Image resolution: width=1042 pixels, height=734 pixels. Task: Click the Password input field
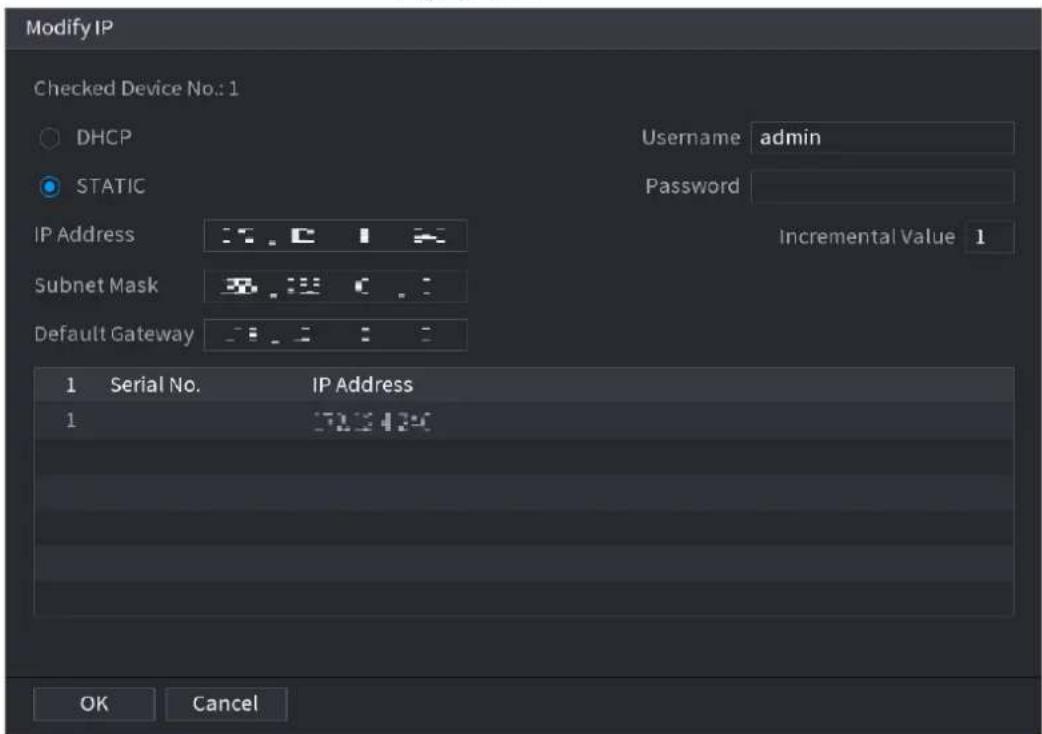pyautogui.click(x=882, y=187)
